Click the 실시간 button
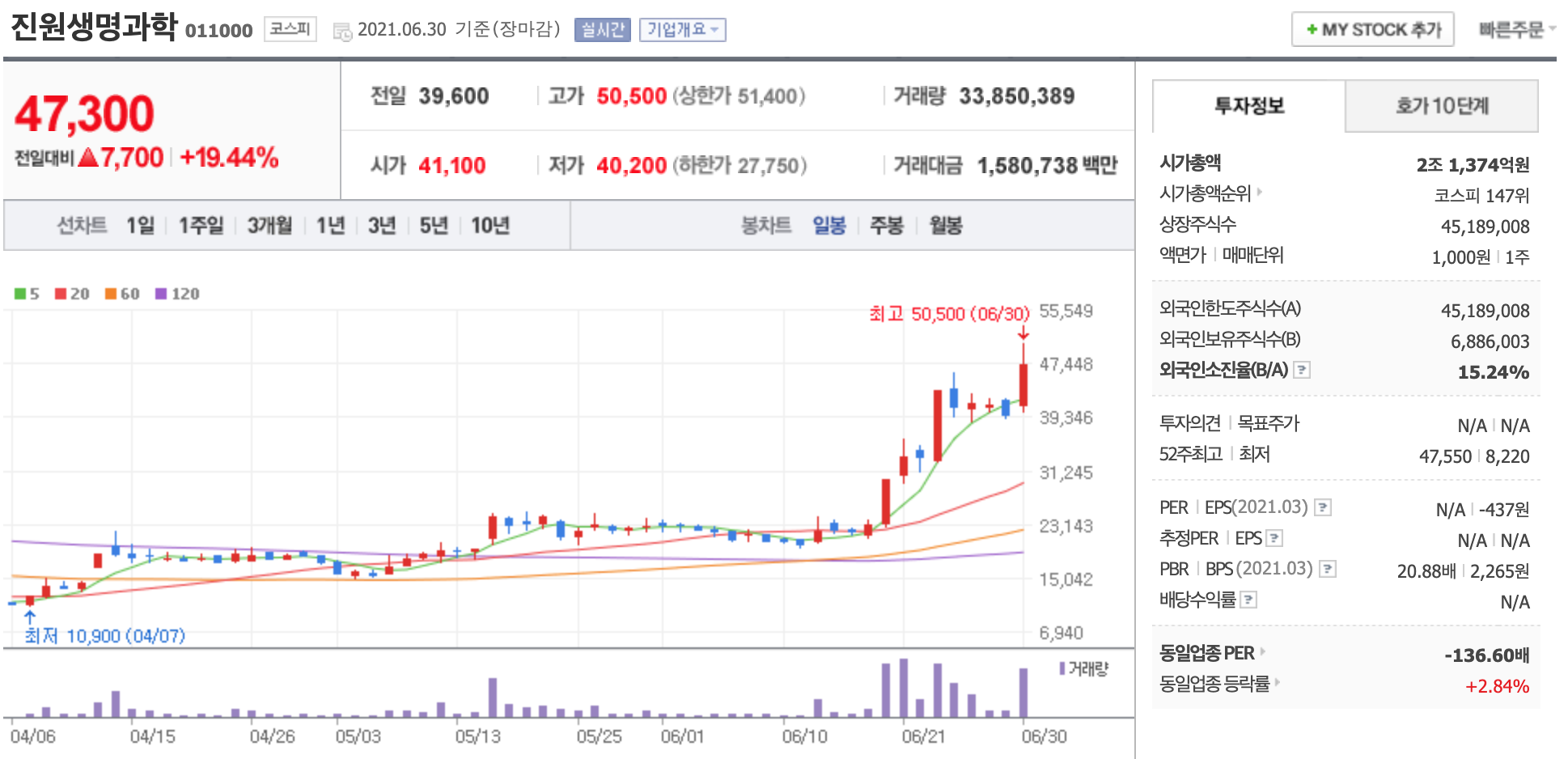The height and width of the screenshot is (759, 1568). [602, 30]
